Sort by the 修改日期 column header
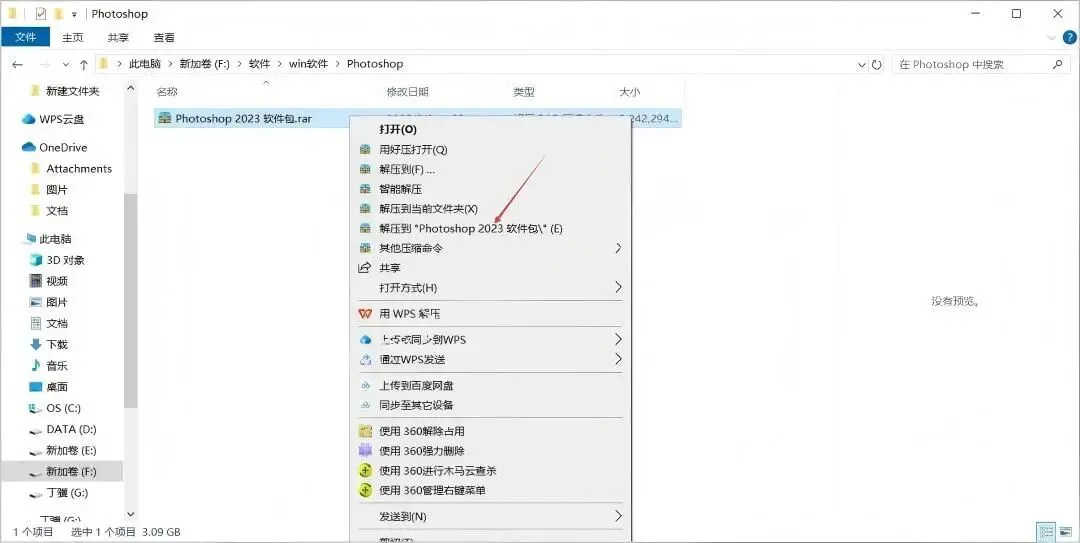The width and height of the screenshot is (1080, 543). tap(408, 92)
